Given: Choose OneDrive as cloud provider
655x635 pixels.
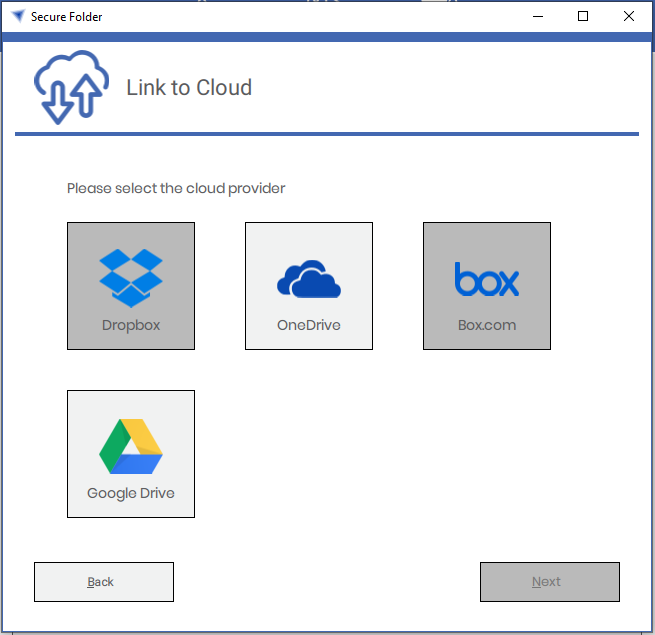Looking at the screenshot, I should tap(309, 286).
